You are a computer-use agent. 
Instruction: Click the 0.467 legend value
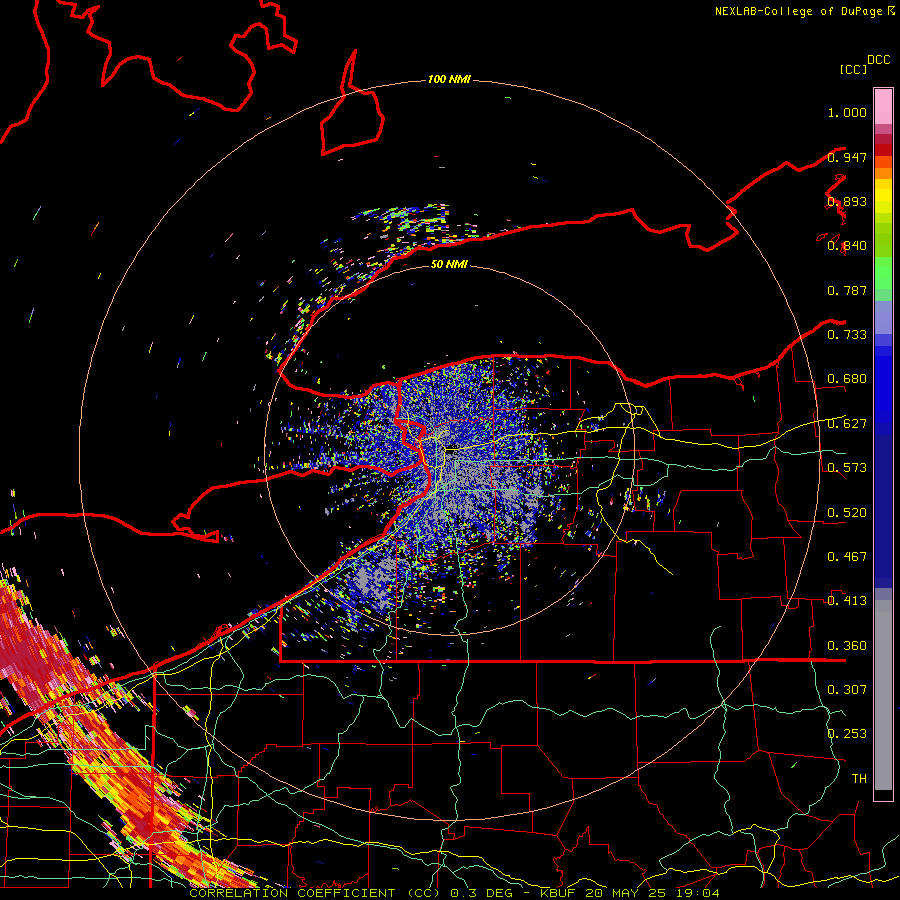(x=847, y=557)
